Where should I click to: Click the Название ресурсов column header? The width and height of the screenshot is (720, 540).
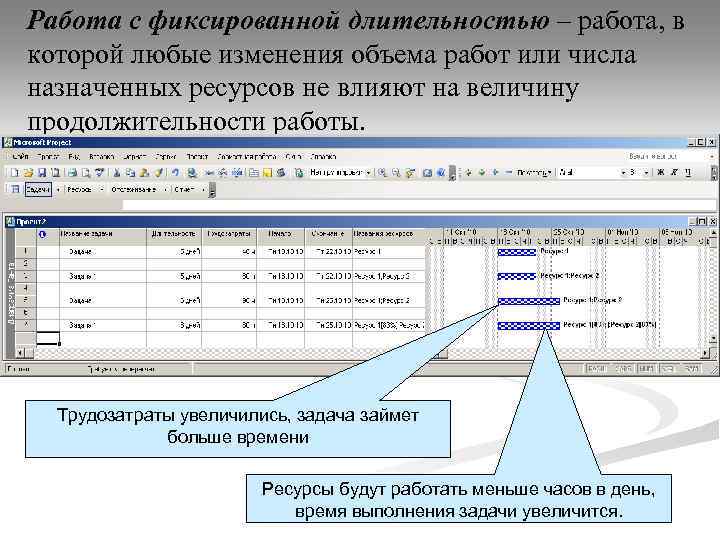point(390,234)
